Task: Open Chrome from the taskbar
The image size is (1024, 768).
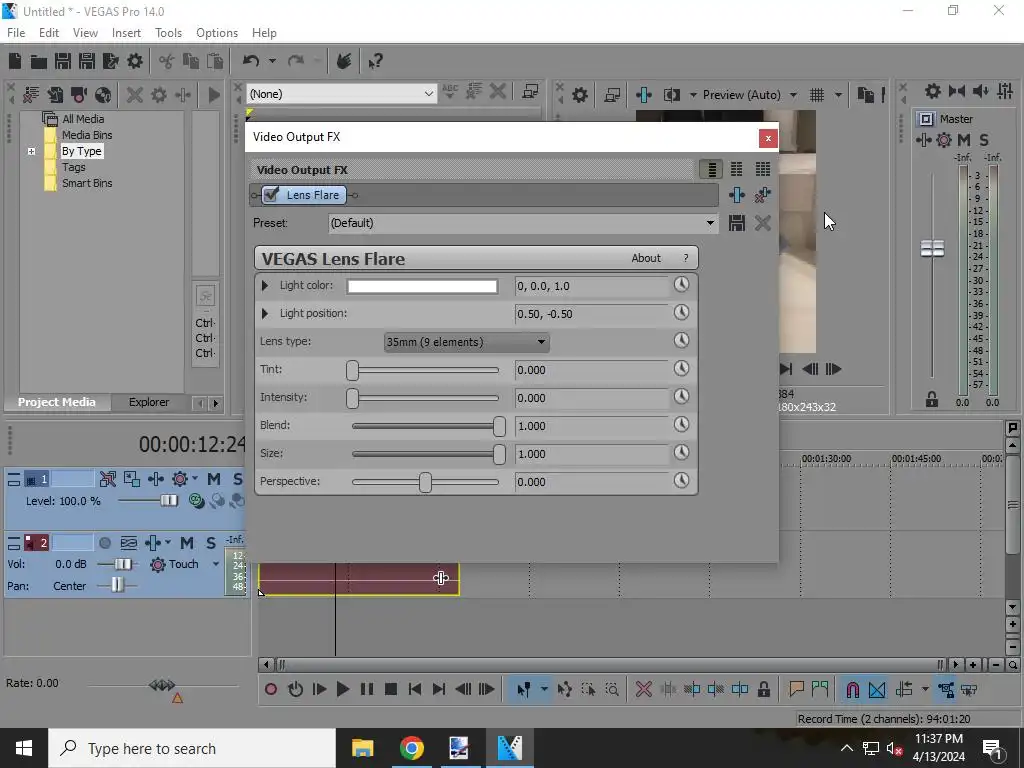Action: [412, 748]
